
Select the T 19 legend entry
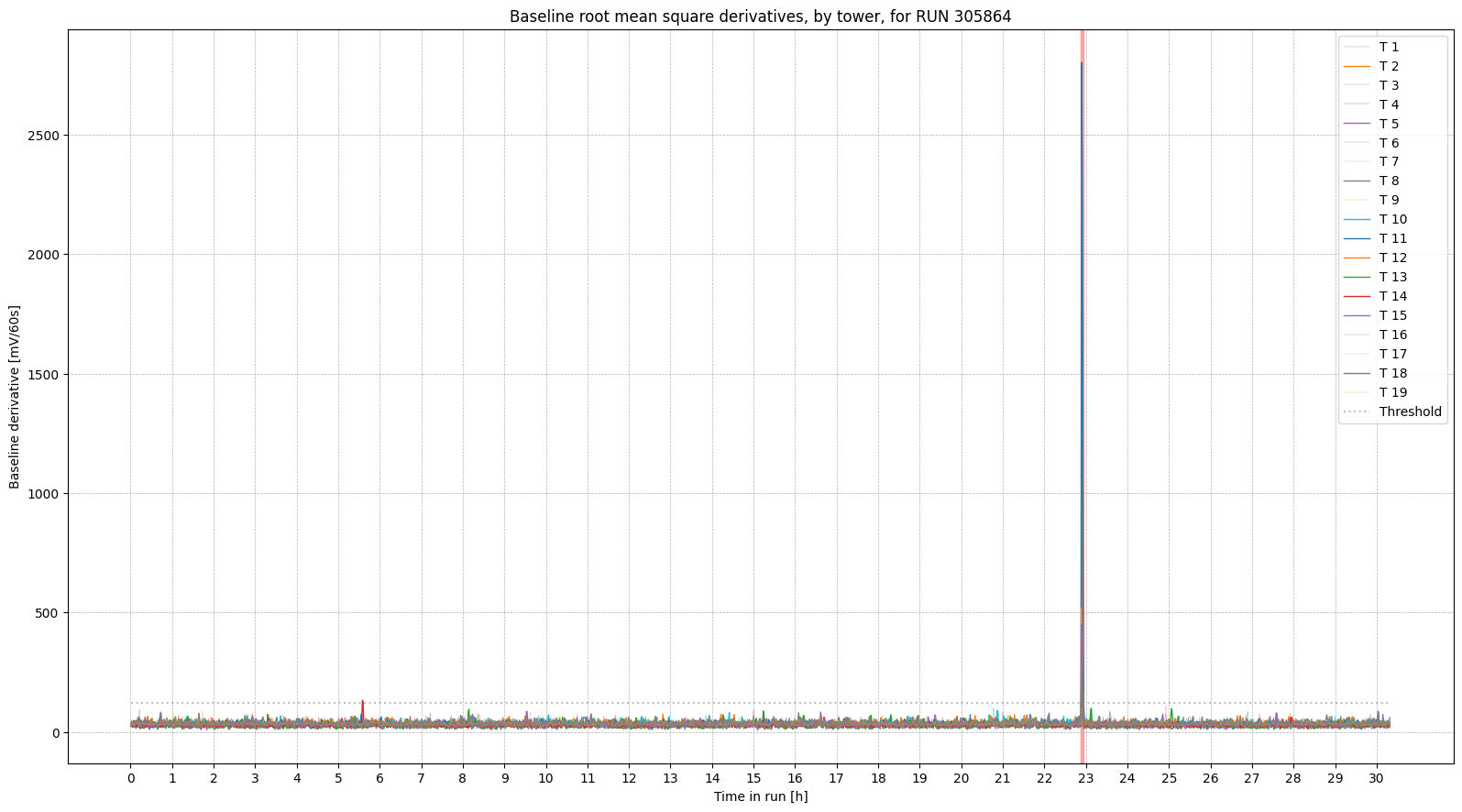pos(1392,392)
